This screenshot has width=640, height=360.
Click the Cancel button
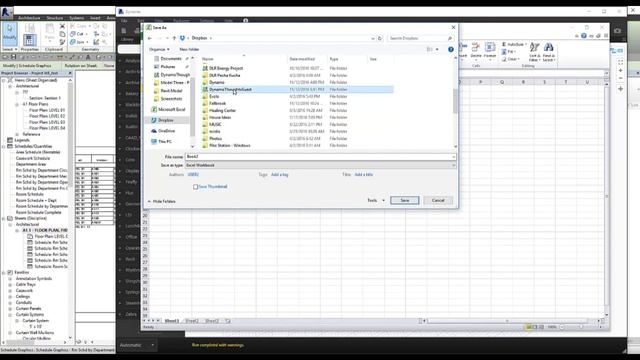(438, 200)
